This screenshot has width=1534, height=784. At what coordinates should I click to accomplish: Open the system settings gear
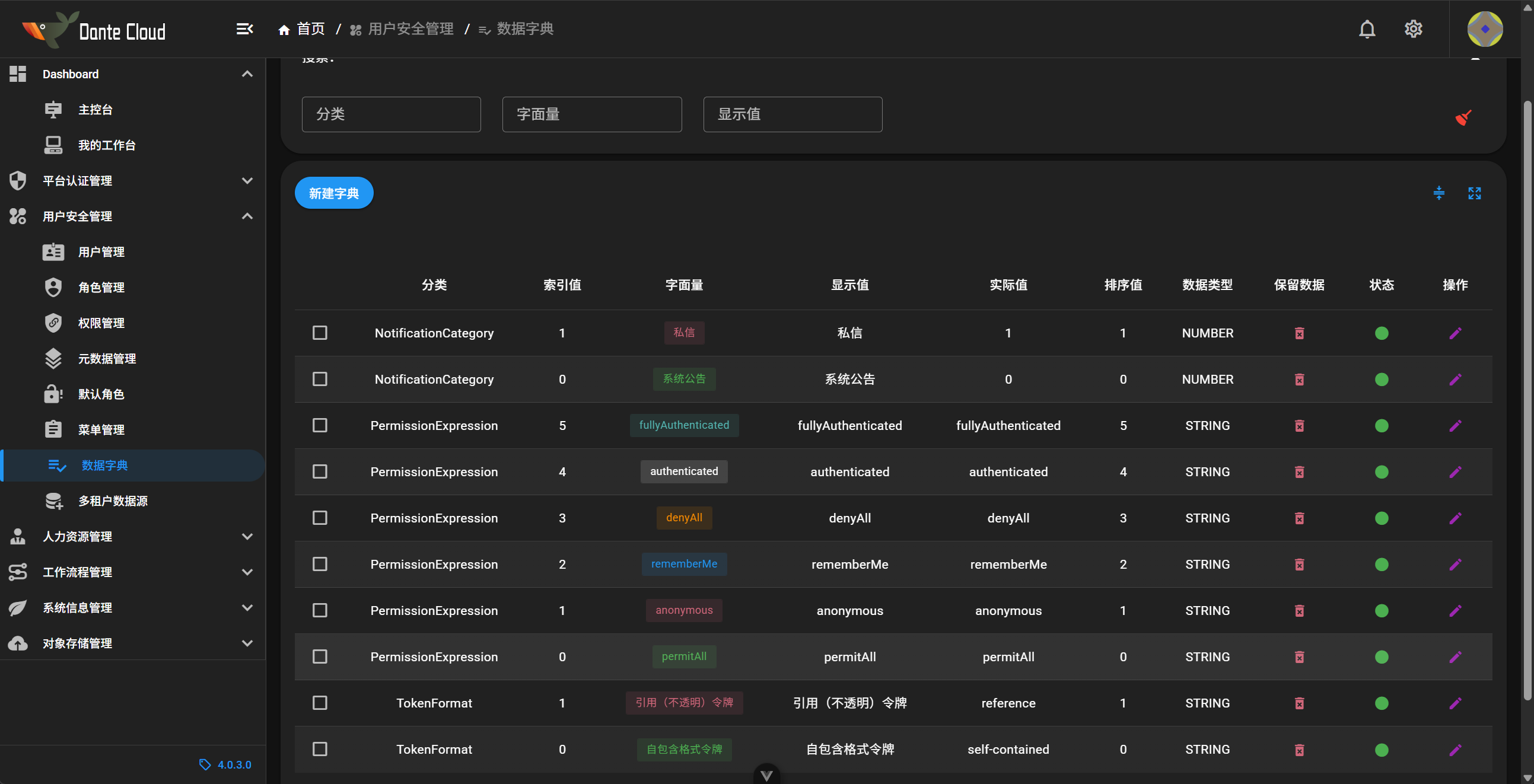tap(1413, 28)
